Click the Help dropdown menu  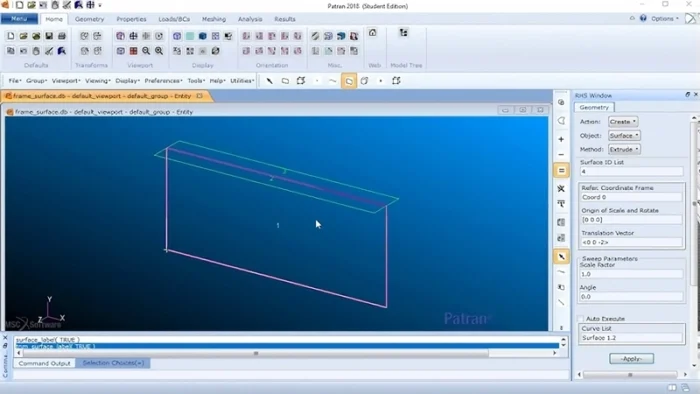217,81
